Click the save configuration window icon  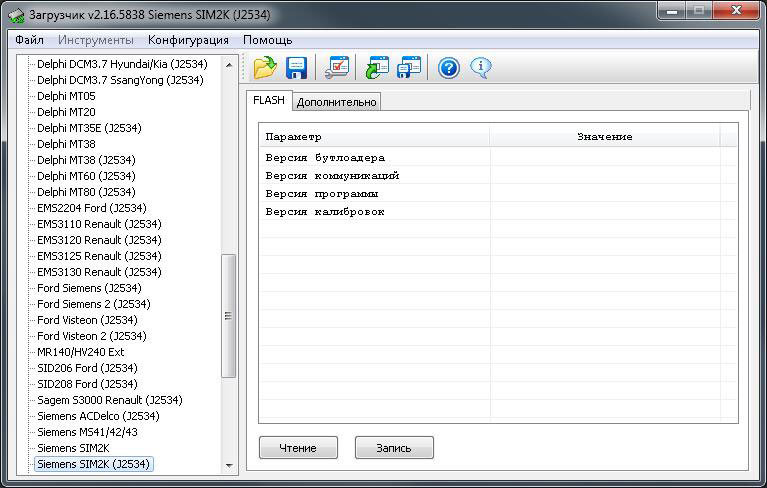click(409, 68)
